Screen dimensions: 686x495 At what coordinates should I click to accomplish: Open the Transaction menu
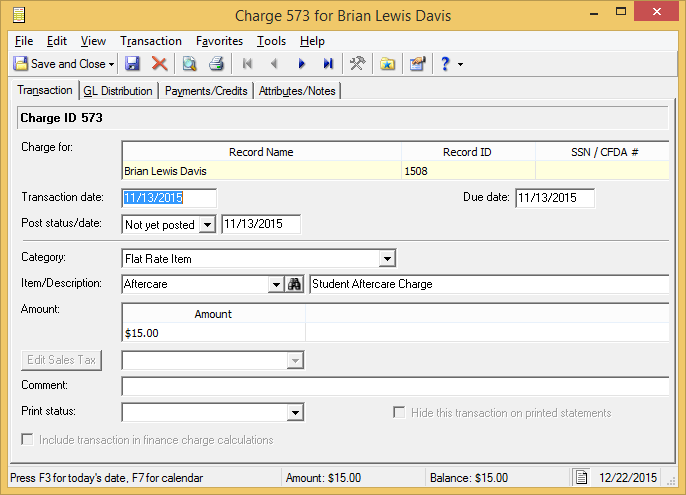(x=151, y=41)
